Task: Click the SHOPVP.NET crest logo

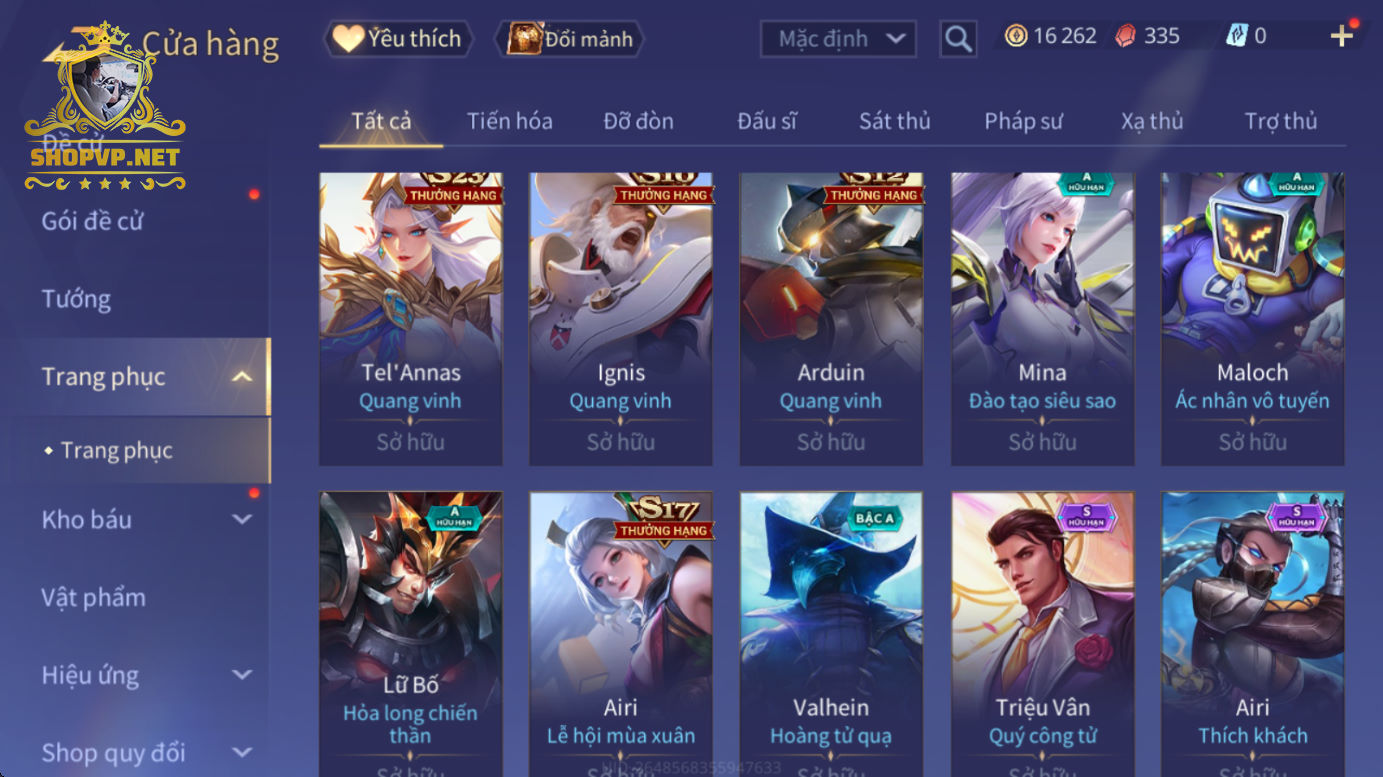Action: click(105, 107)
